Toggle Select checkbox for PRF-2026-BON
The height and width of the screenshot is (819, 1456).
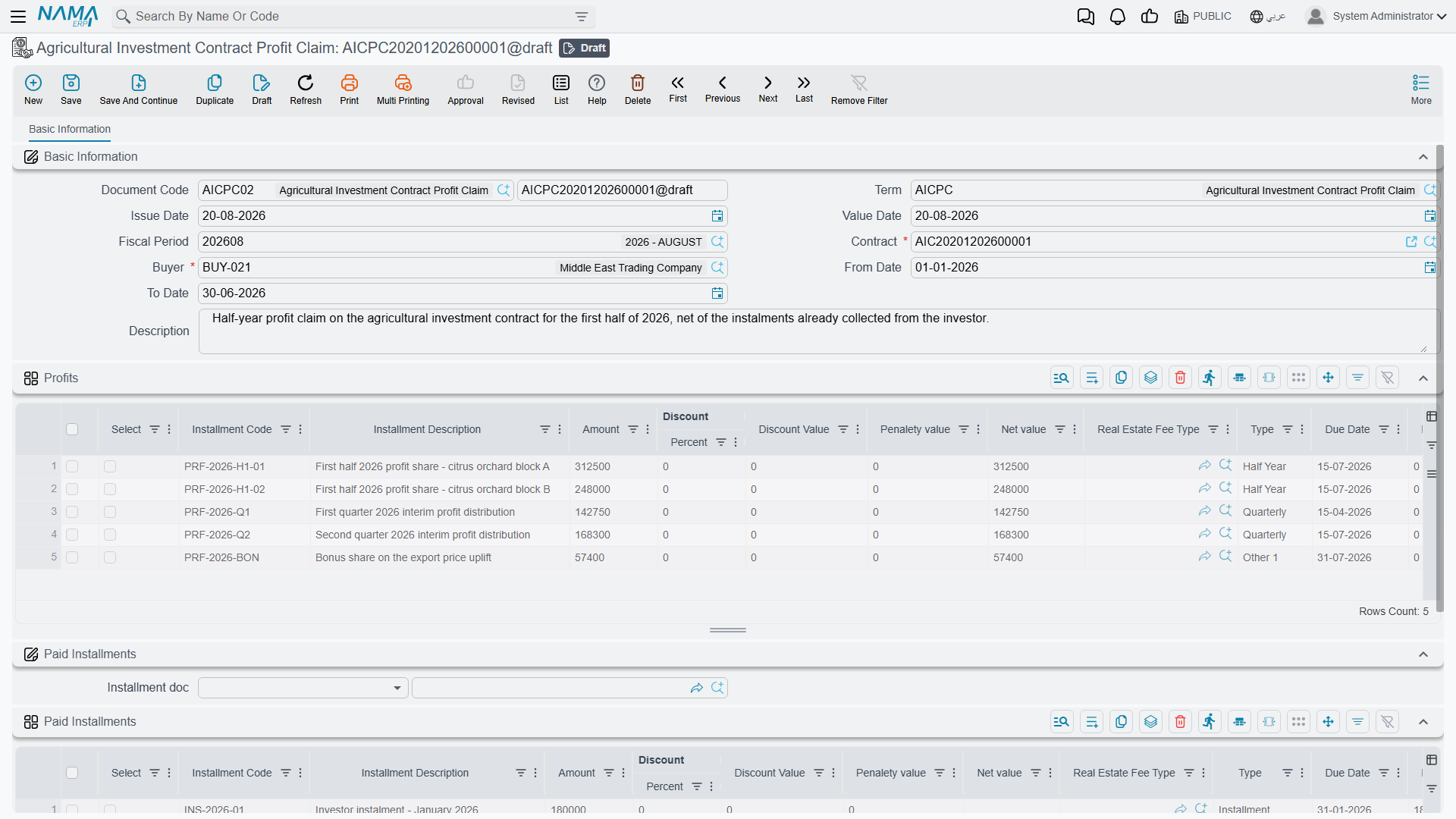110,557
